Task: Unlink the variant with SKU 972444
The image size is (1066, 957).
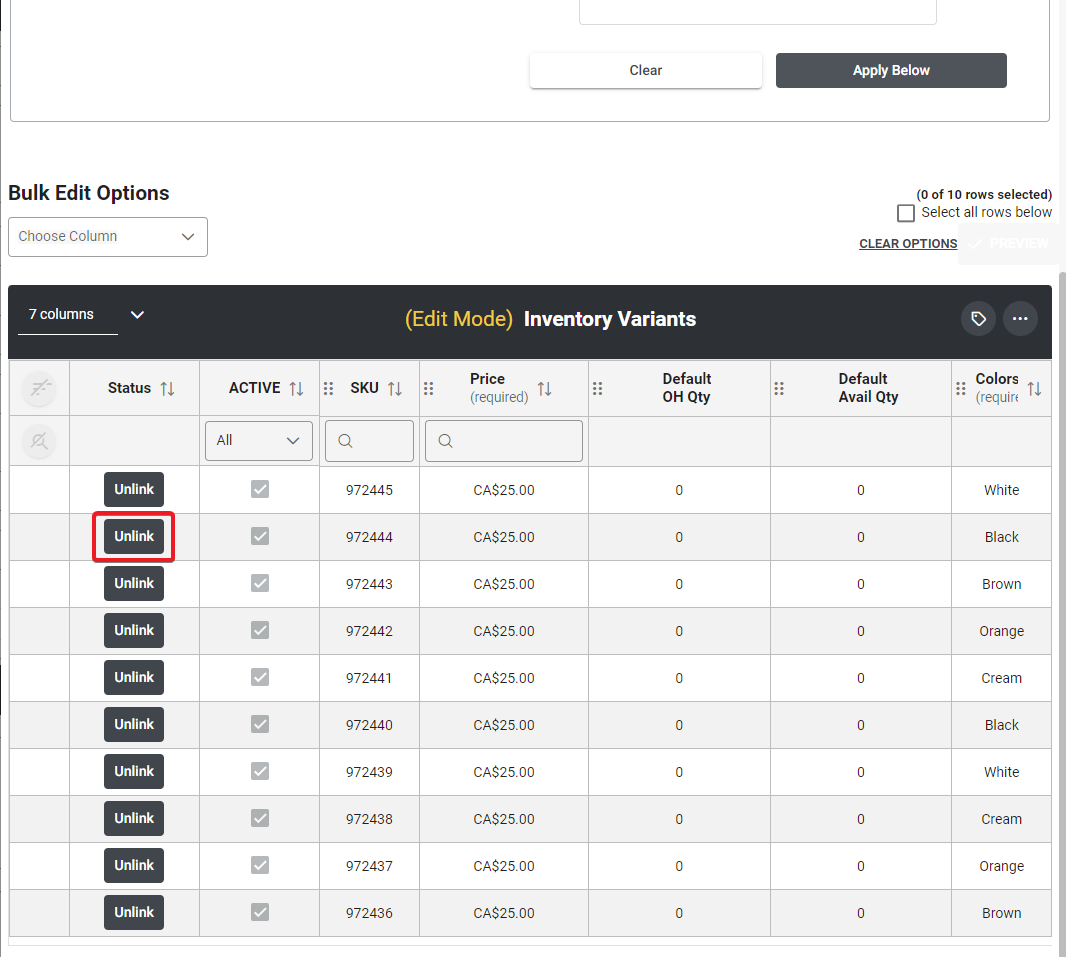Action: 134,537
